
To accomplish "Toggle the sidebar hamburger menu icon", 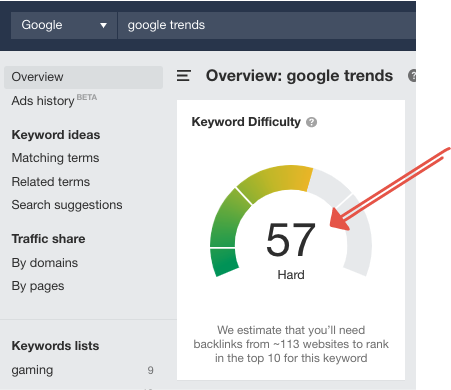I will 184,76.
